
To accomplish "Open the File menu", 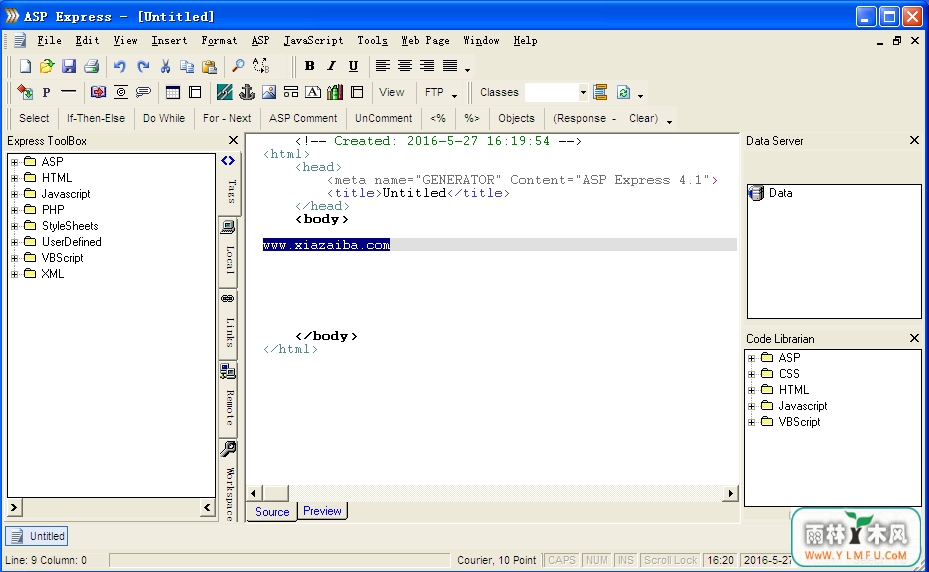I will click(x=49, y=40).
